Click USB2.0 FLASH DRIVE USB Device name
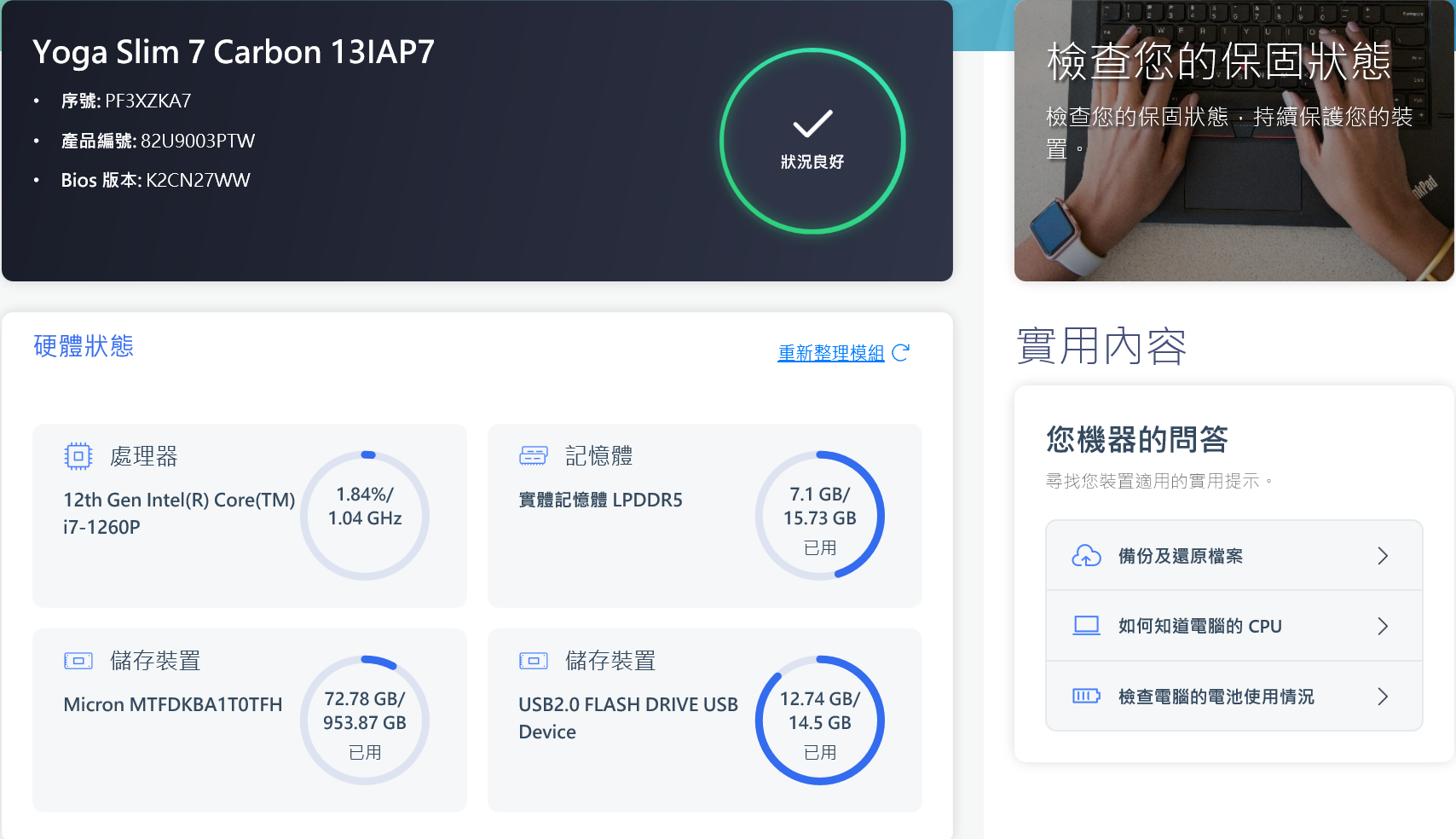Viewport: 1456px width, 839px height. (x=628, y=718)
